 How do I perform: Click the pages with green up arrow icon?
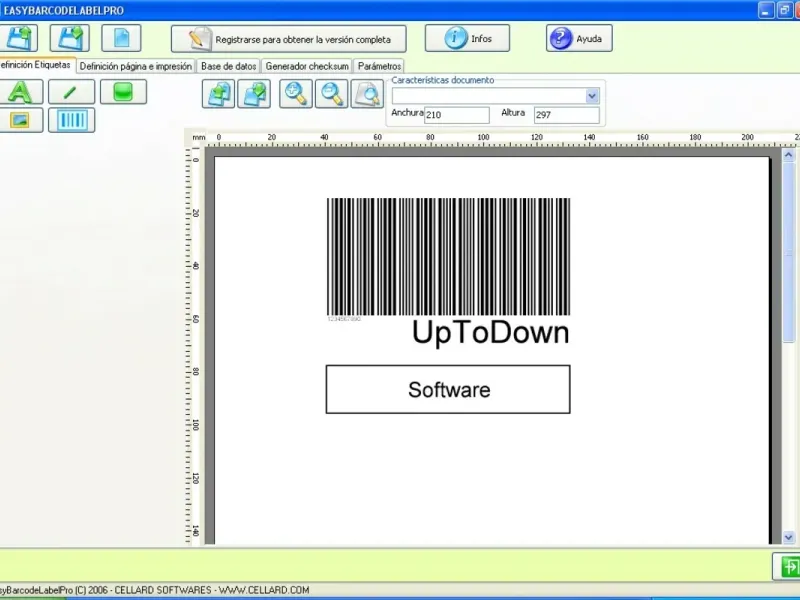point(218,94)
